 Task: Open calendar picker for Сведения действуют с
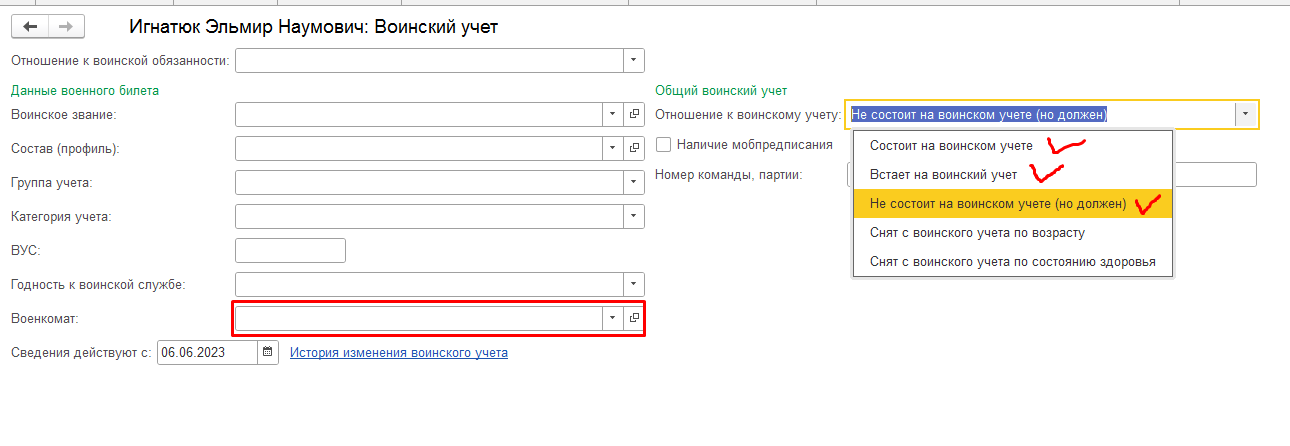[x=267, y=352]
